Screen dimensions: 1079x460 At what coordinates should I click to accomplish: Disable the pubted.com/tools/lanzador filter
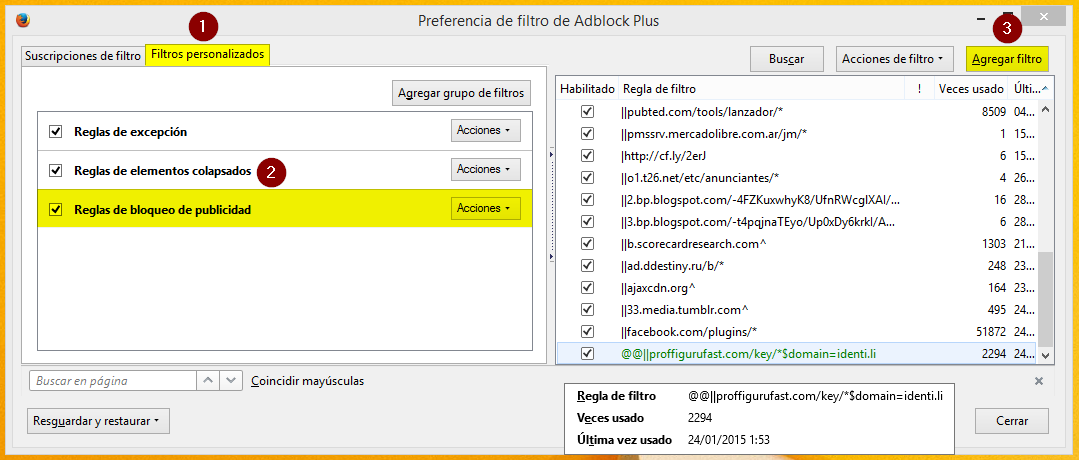[587, 112]
